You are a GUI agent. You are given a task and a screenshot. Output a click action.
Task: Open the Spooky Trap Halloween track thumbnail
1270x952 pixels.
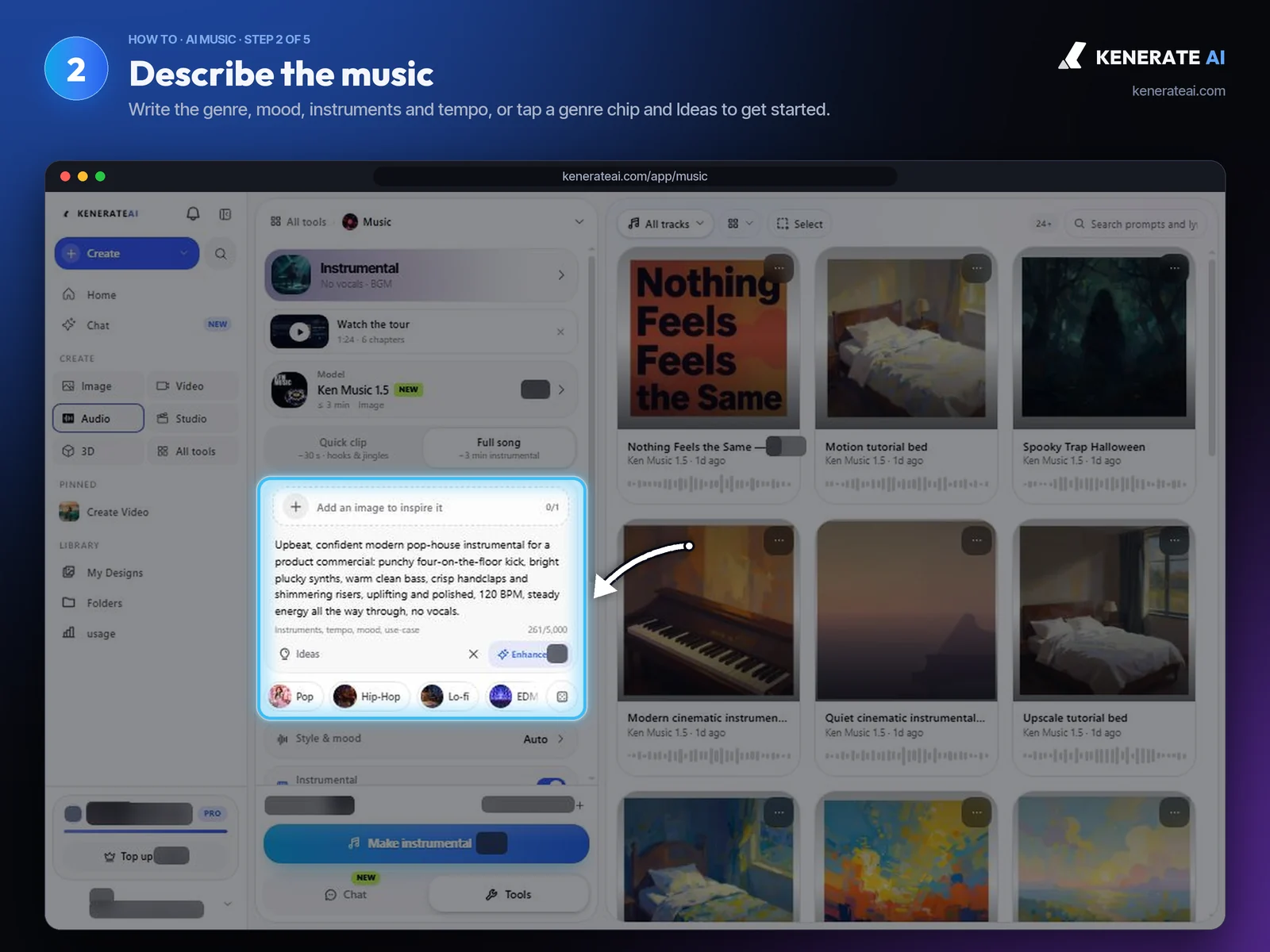1104,339
